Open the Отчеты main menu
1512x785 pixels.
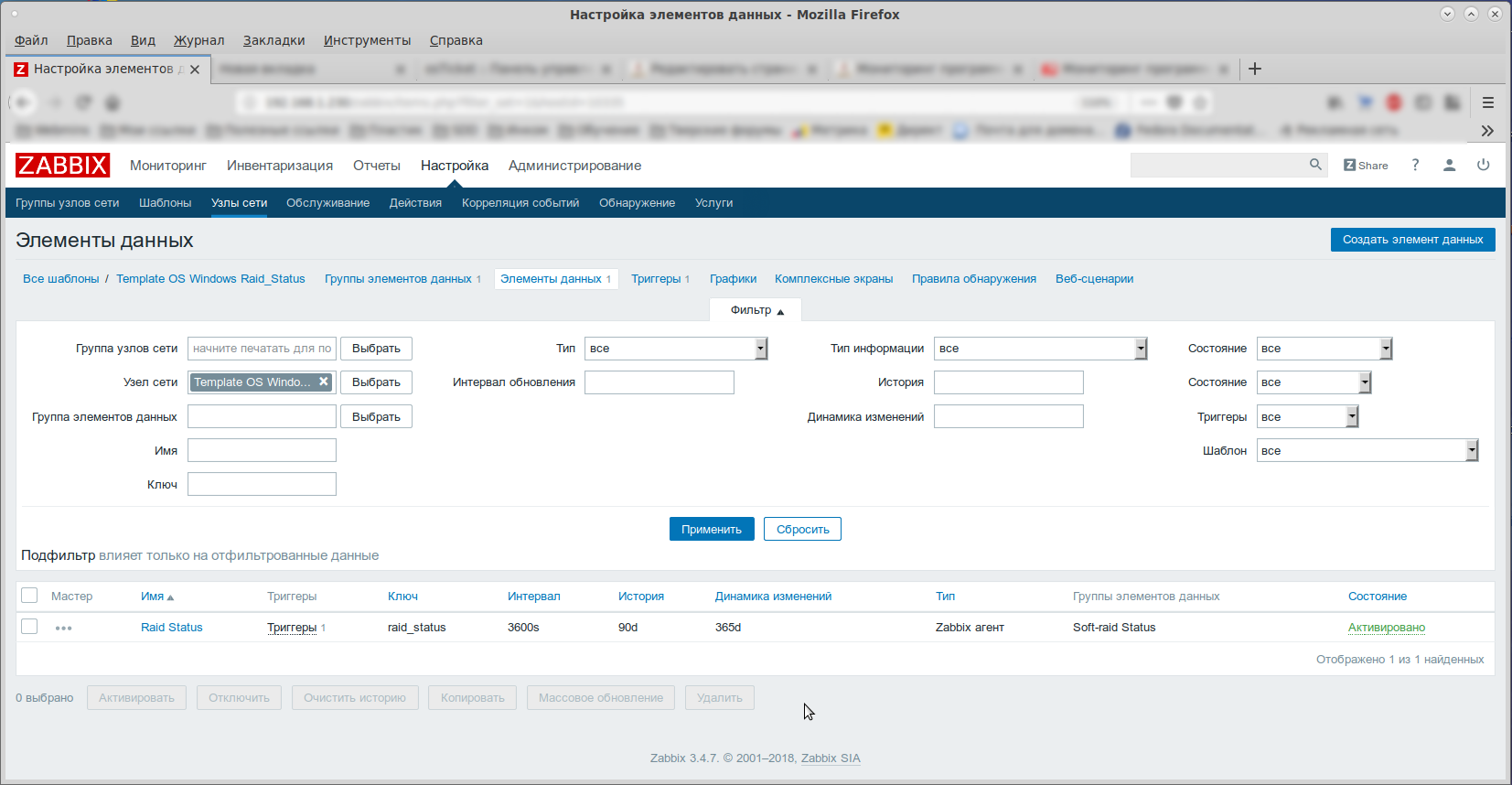(x=377, y=166)
